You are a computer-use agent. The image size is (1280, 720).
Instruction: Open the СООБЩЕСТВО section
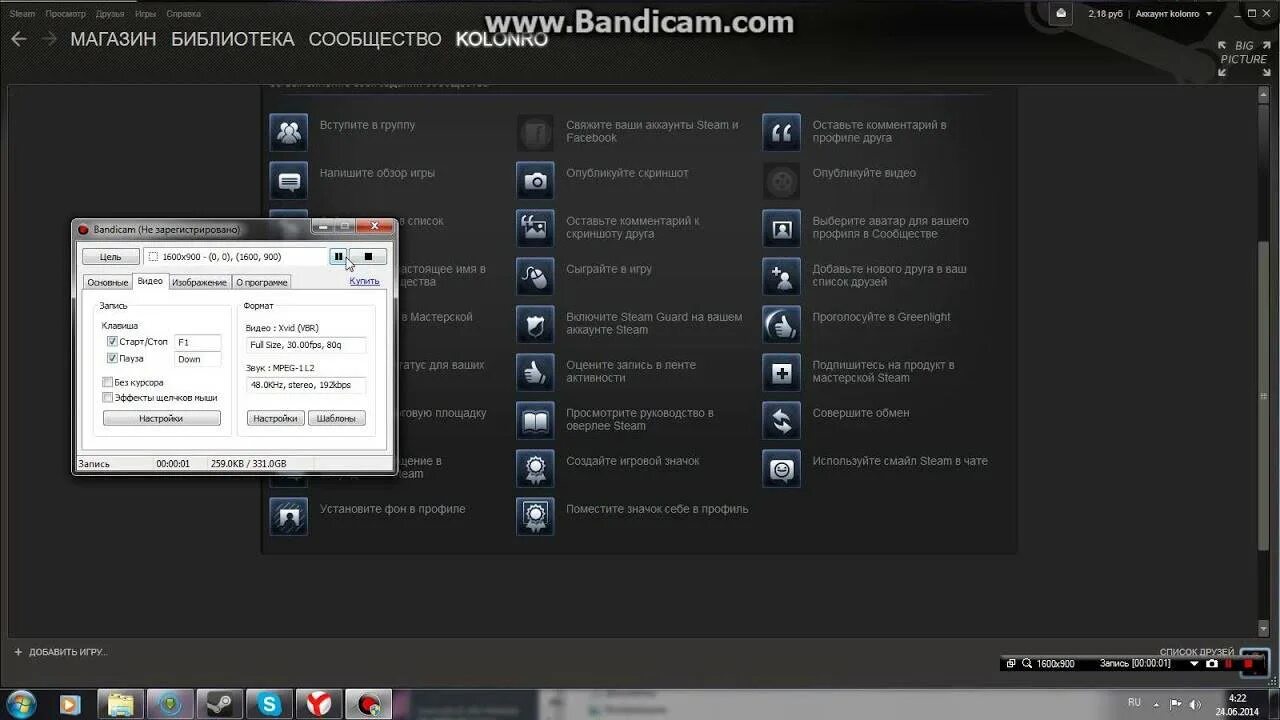tap(375, 39)
